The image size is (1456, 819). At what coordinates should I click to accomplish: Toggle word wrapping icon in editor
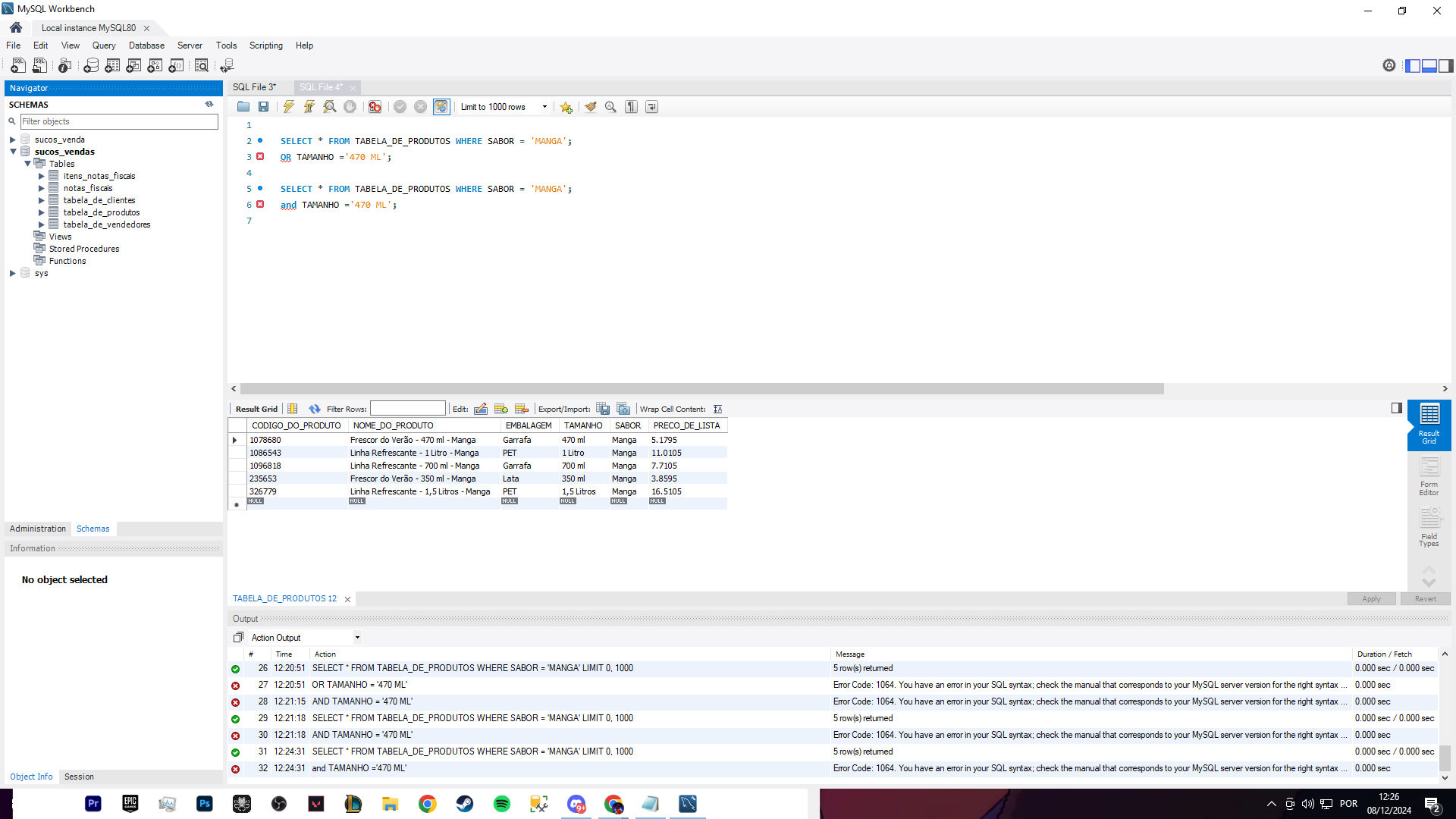(651, 107)
